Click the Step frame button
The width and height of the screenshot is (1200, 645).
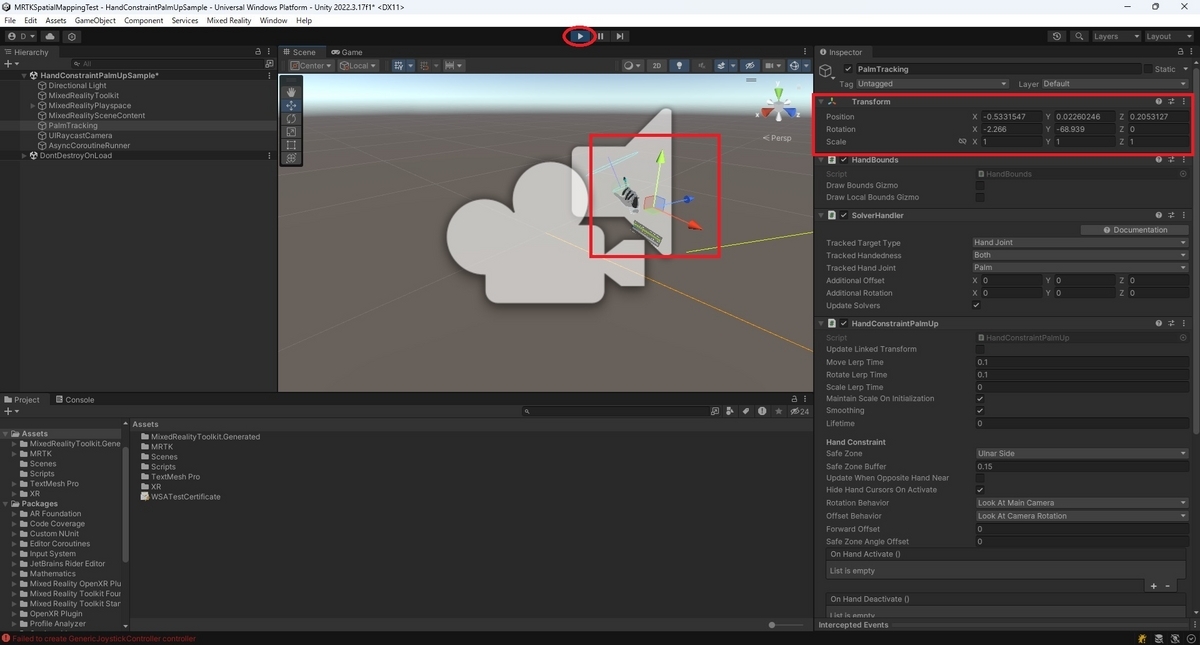(620, 36)
